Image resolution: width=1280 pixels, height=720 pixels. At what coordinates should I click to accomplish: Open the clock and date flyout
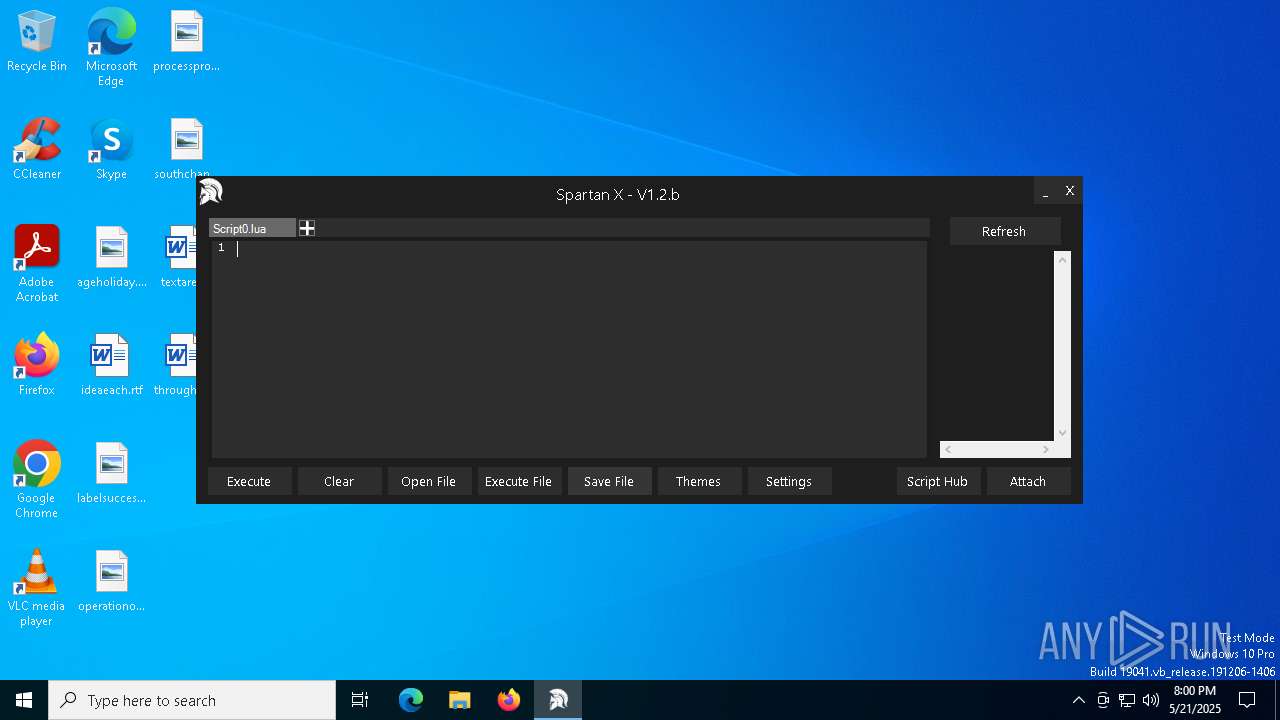(1195, 700)
